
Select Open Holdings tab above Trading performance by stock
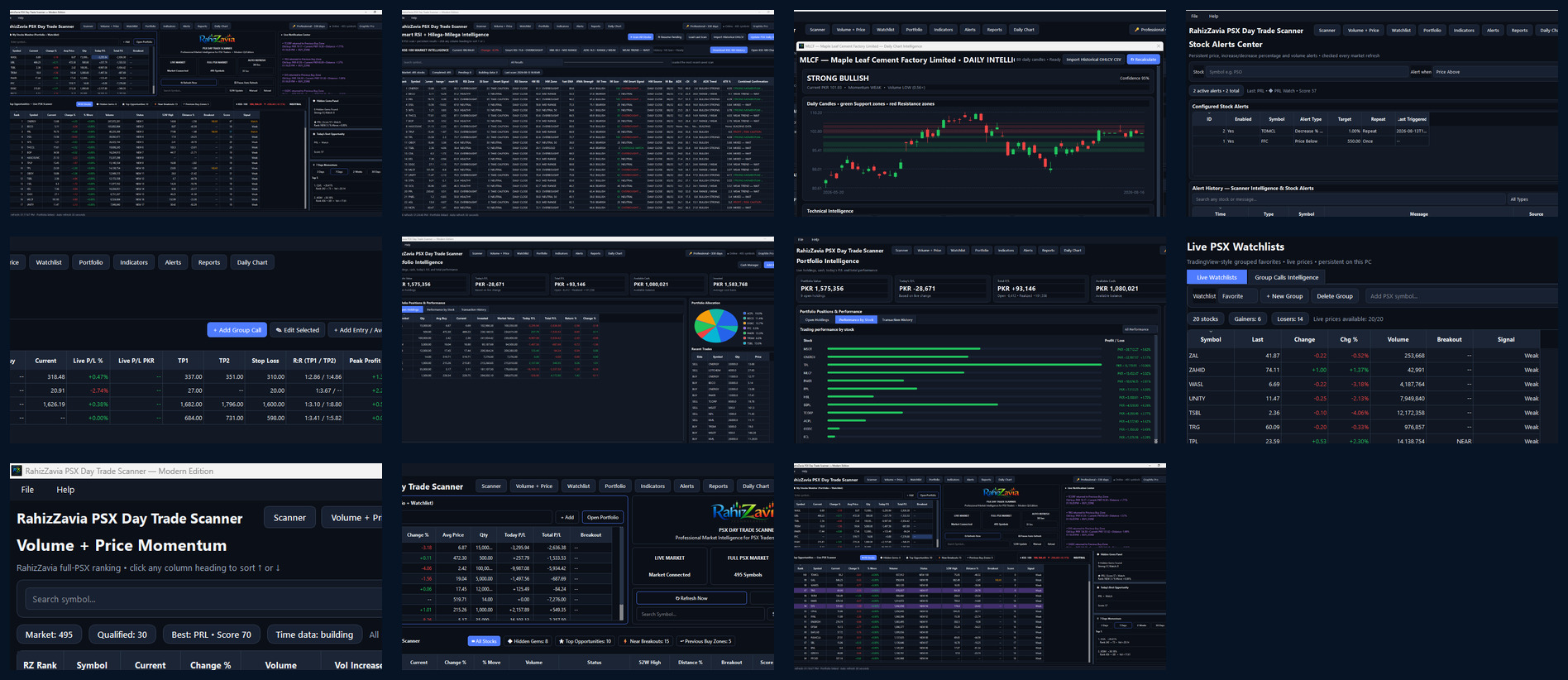coord(817,319)
